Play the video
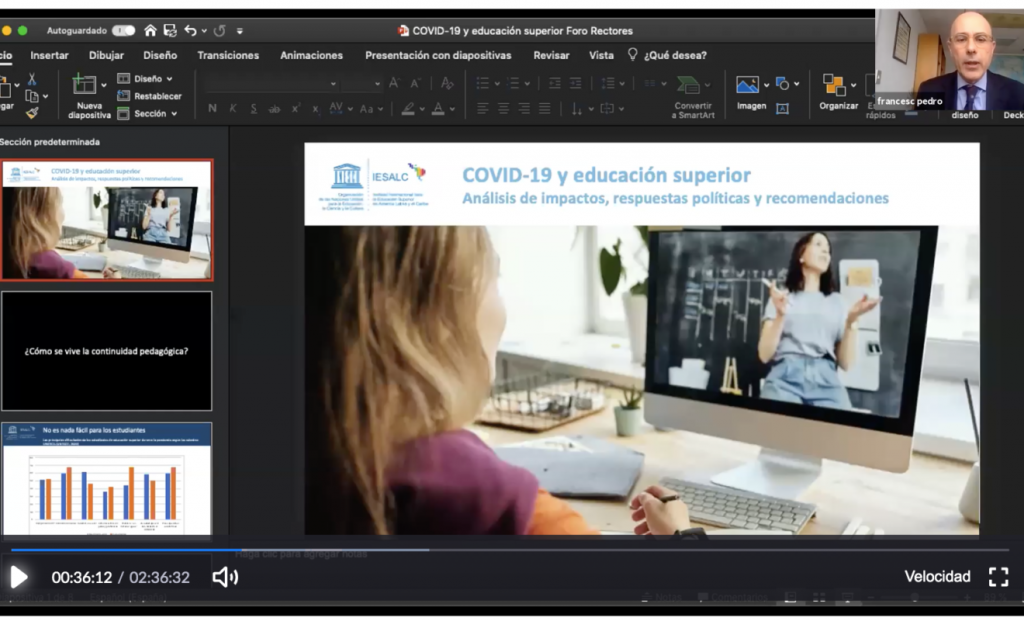Image resolution: width=1024 pixels, height=621 pixels. 19,577
